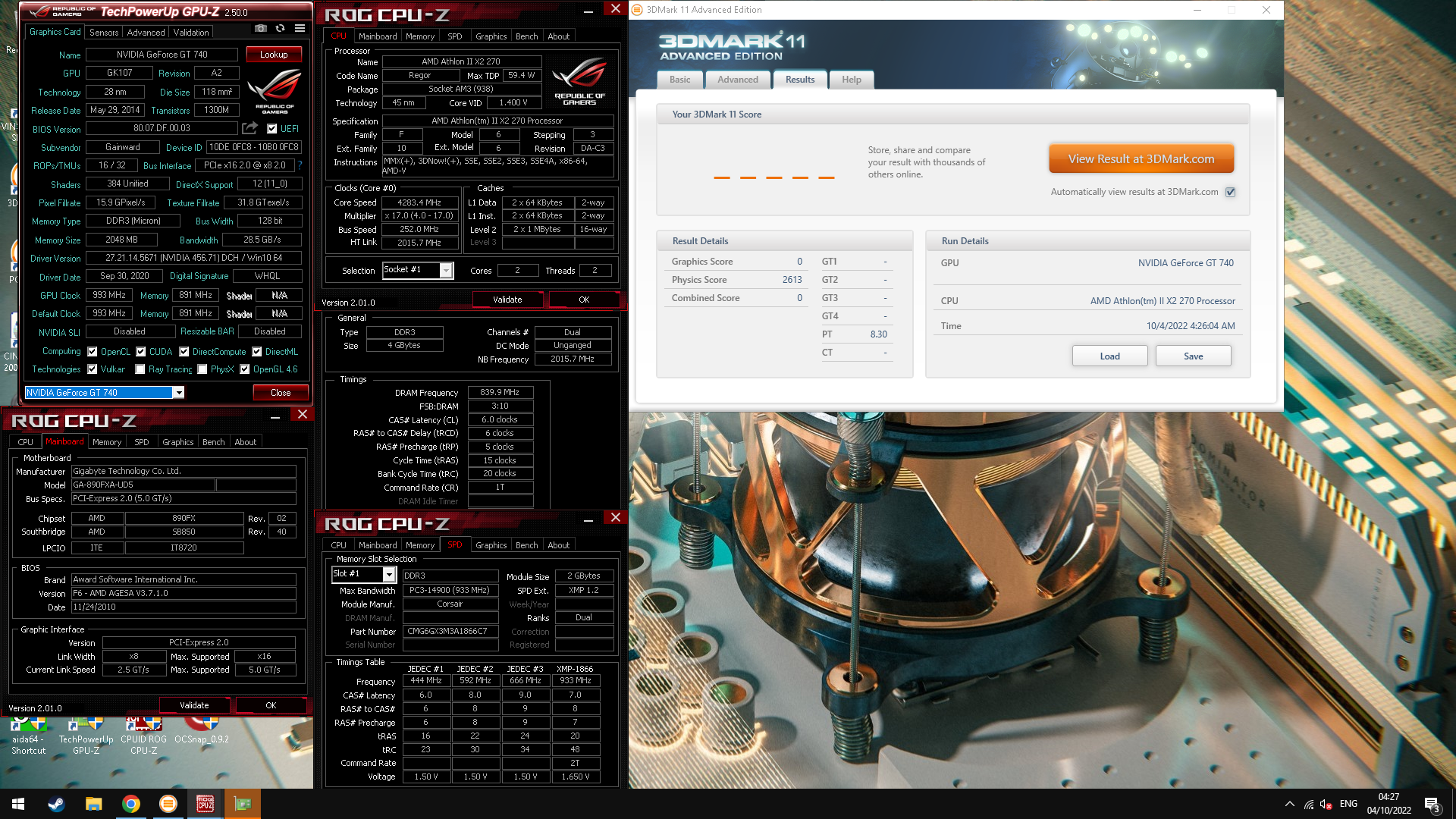Click Validate in the CPU tab CPU-Z window

point(507,300)
